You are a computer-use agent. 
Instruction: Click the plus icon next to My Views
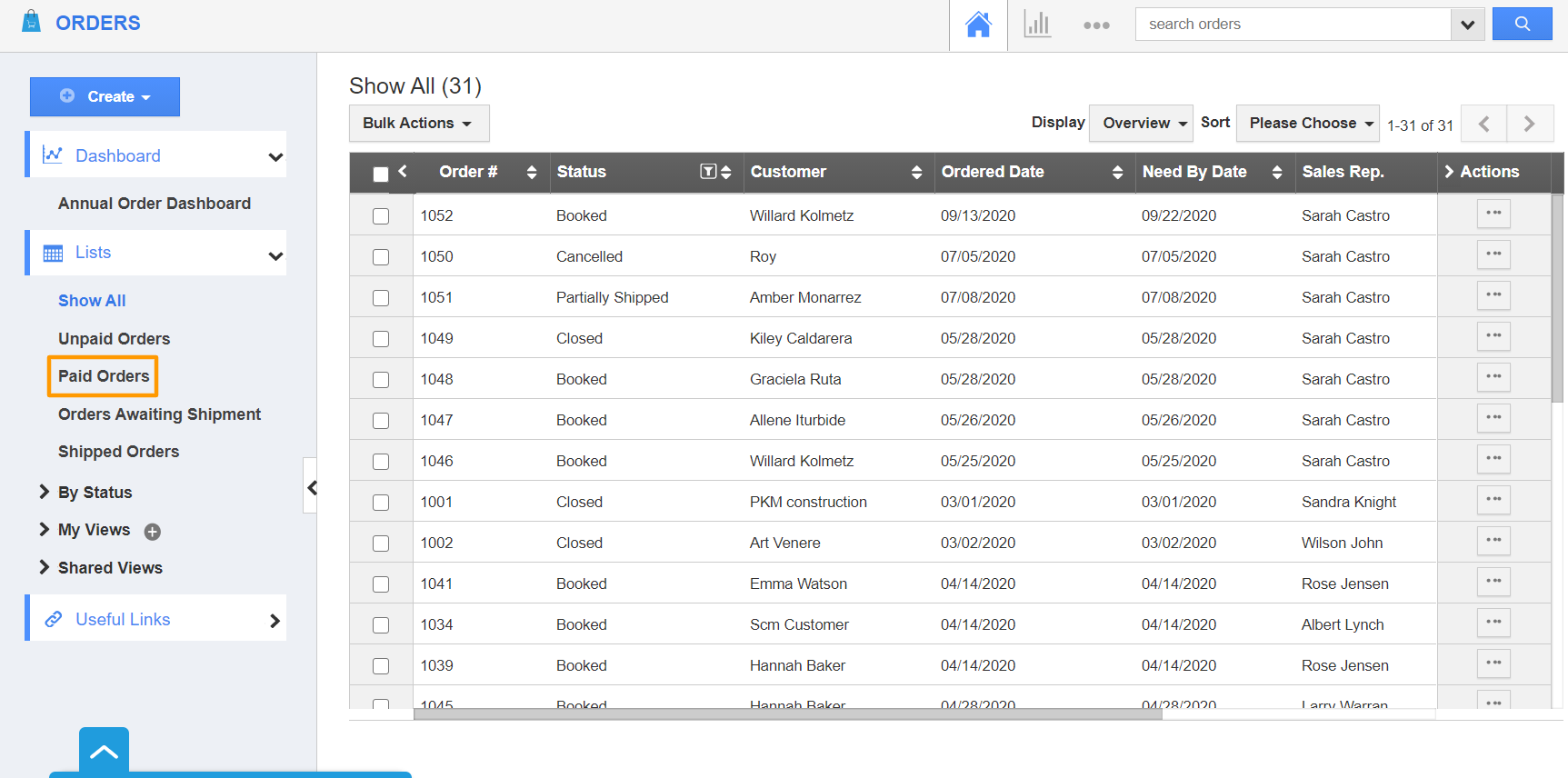[x=153, y=532]
